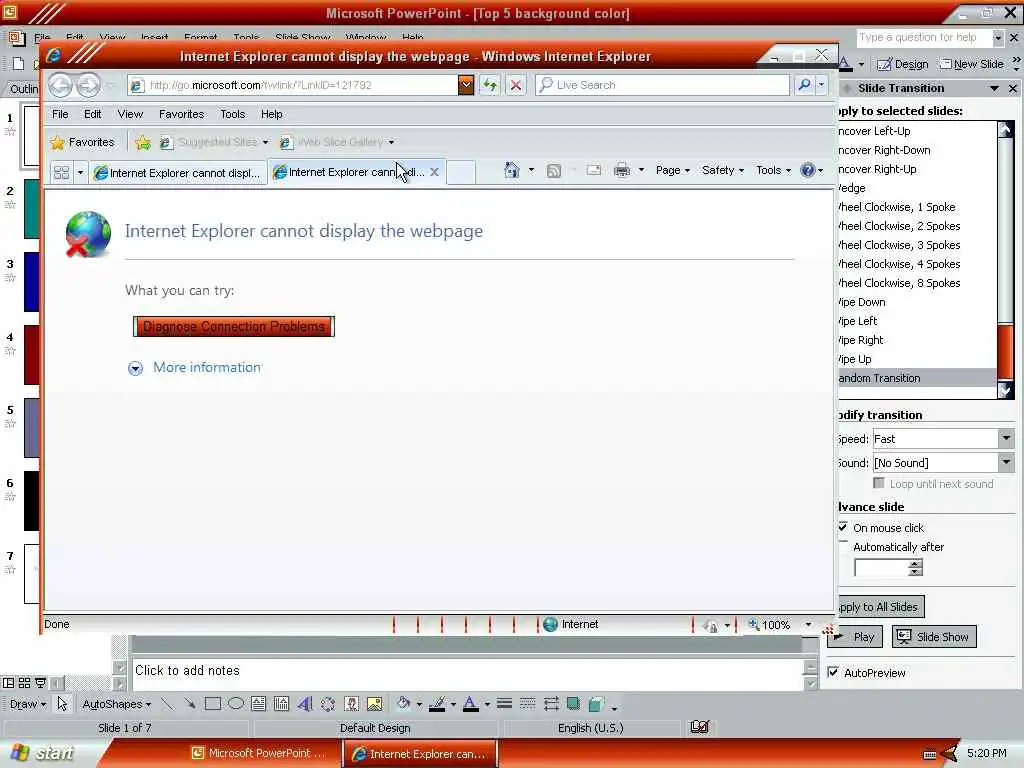1024x768 pixels.
Task: Switch to Microsoft PowerPoint taskbar button
Action: 260,753
